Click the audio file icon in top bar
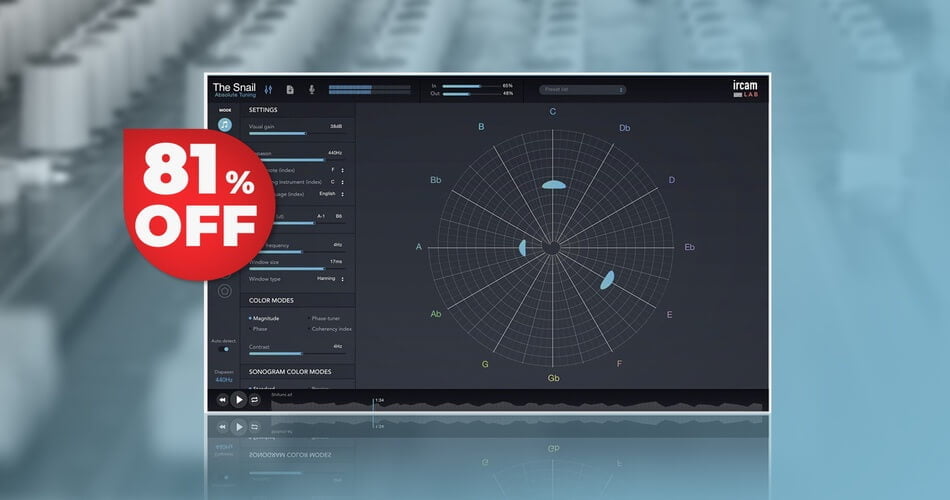 click(x=290, y=90)
